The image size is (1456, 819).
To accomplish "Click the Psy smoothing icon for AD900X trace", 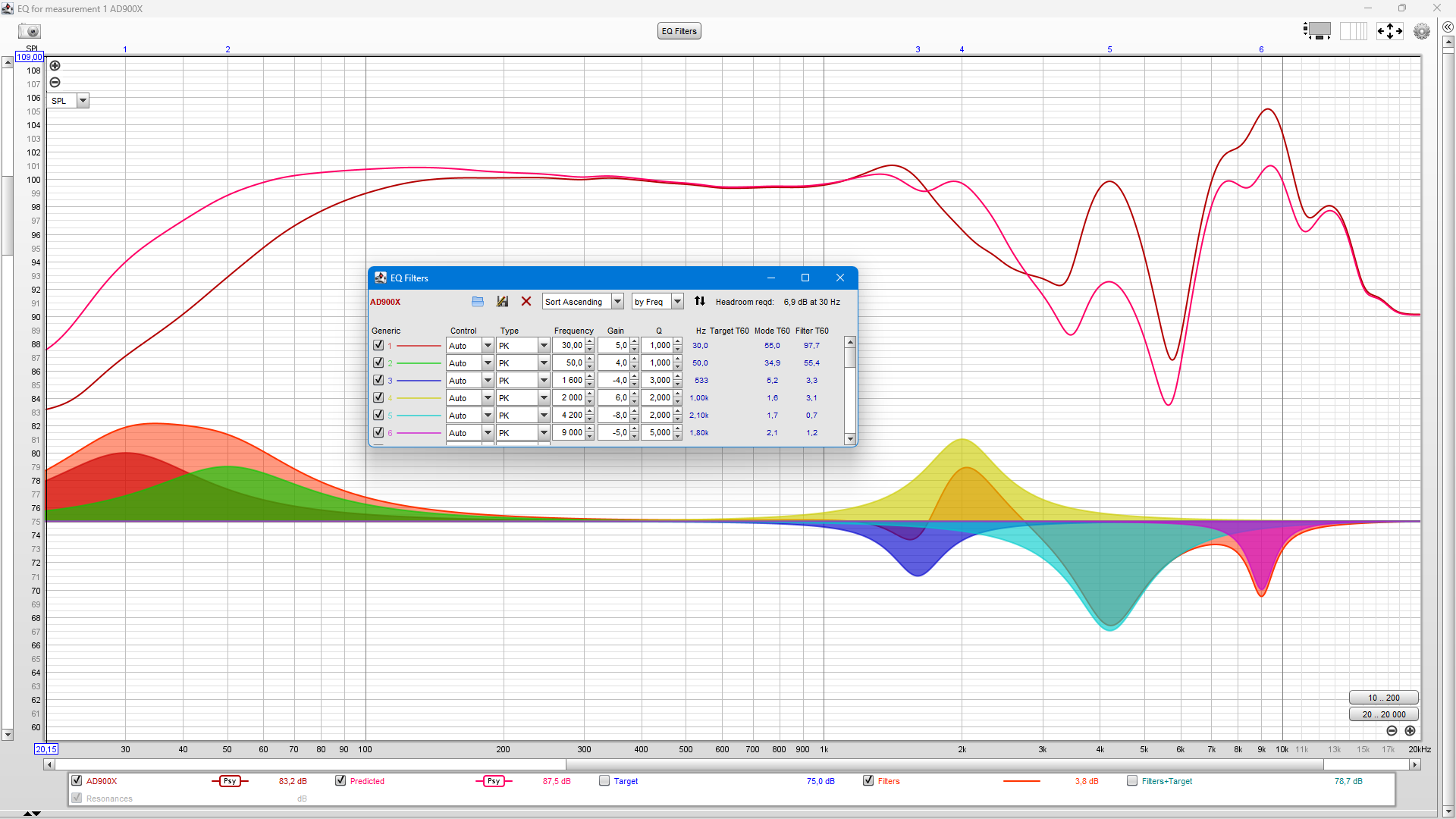I will 230,781.
